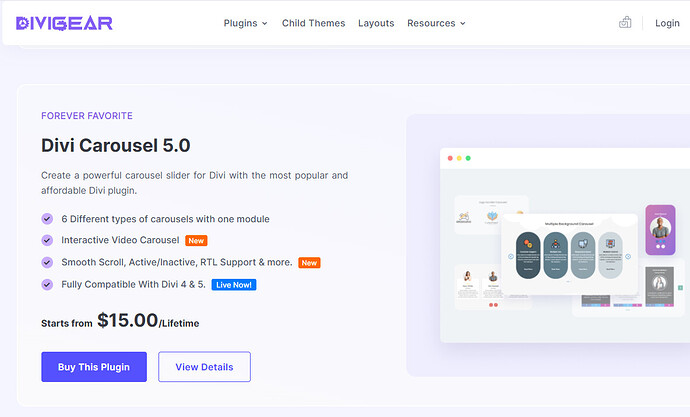Click checkmark icon beside Interactive Video Carousel
690x417 pixels.
47,240
